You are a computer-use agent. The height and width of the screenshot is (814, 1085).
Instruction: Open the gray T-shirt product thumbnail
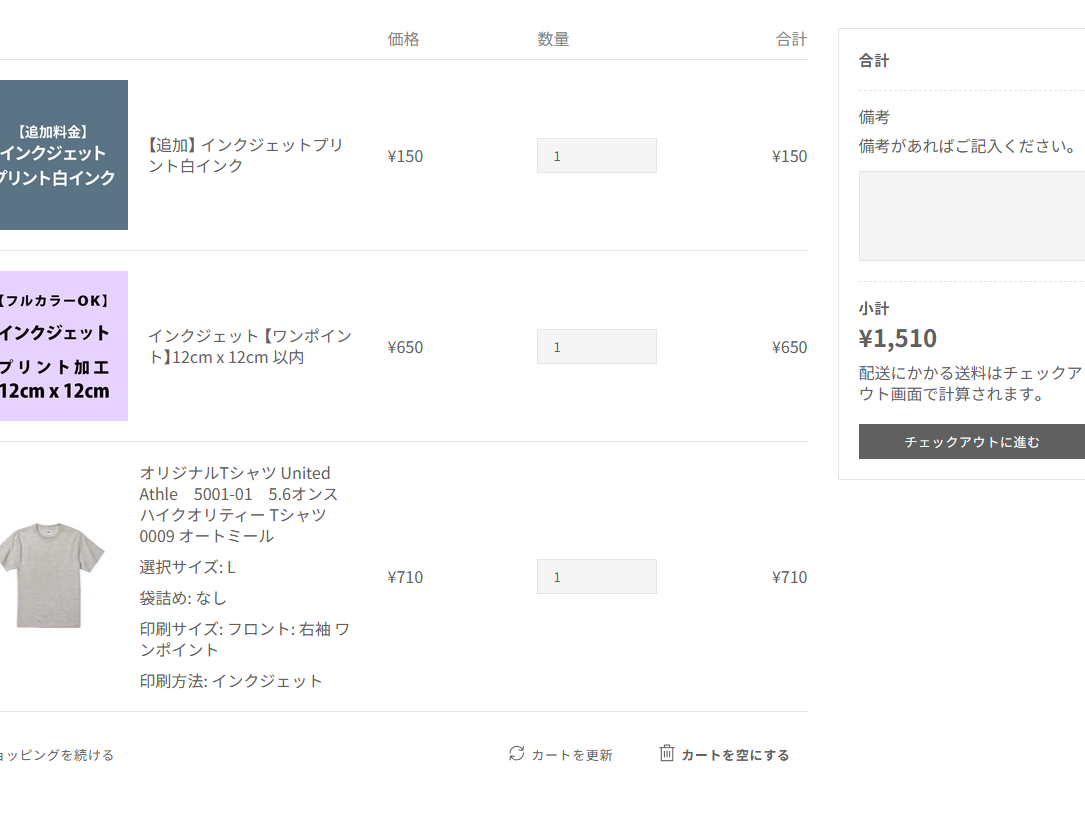tap(52, 575)
